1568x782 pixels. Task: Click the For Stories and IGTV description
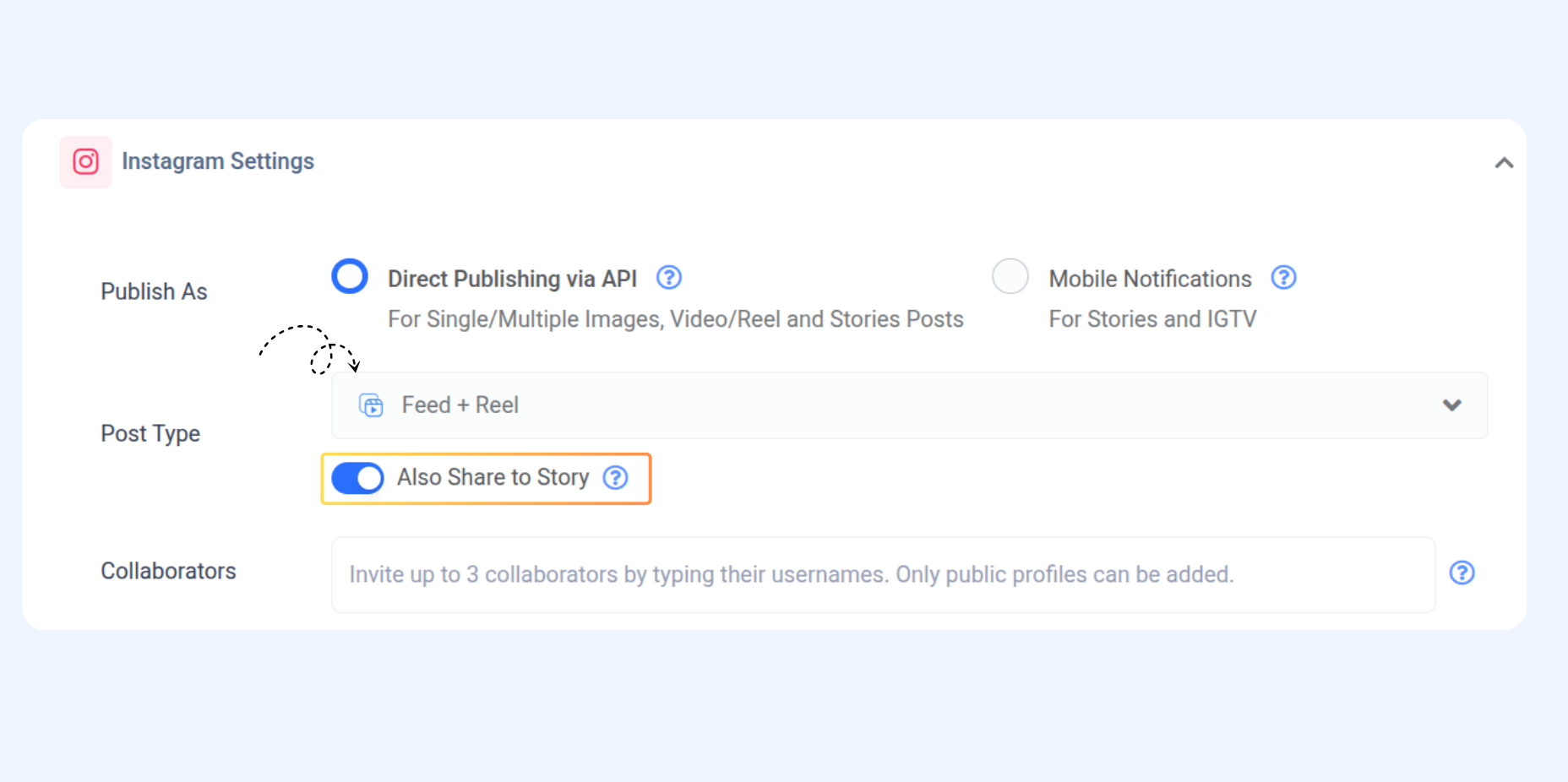(1152, 319)
